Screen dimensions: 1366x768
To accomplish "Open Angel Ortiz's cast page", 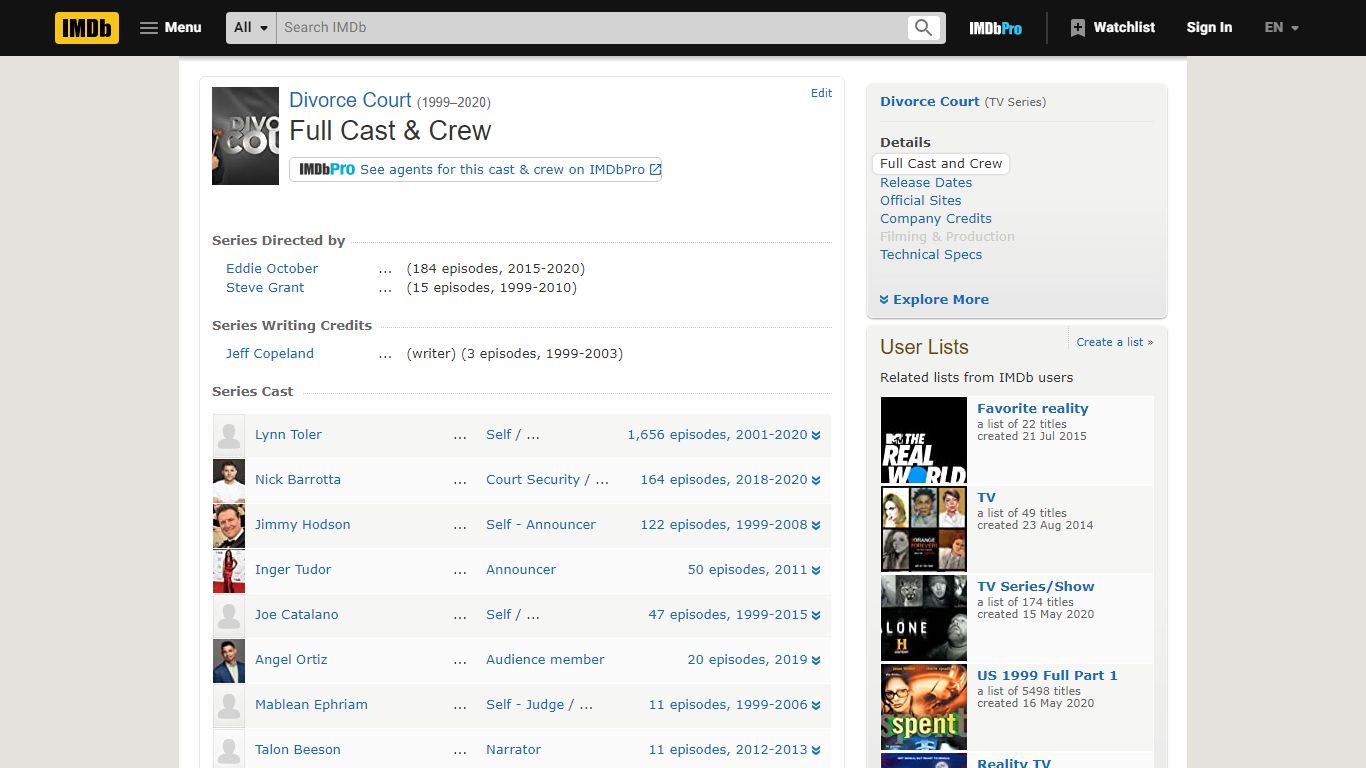I will pyautogui.click(x=291, y=660).
